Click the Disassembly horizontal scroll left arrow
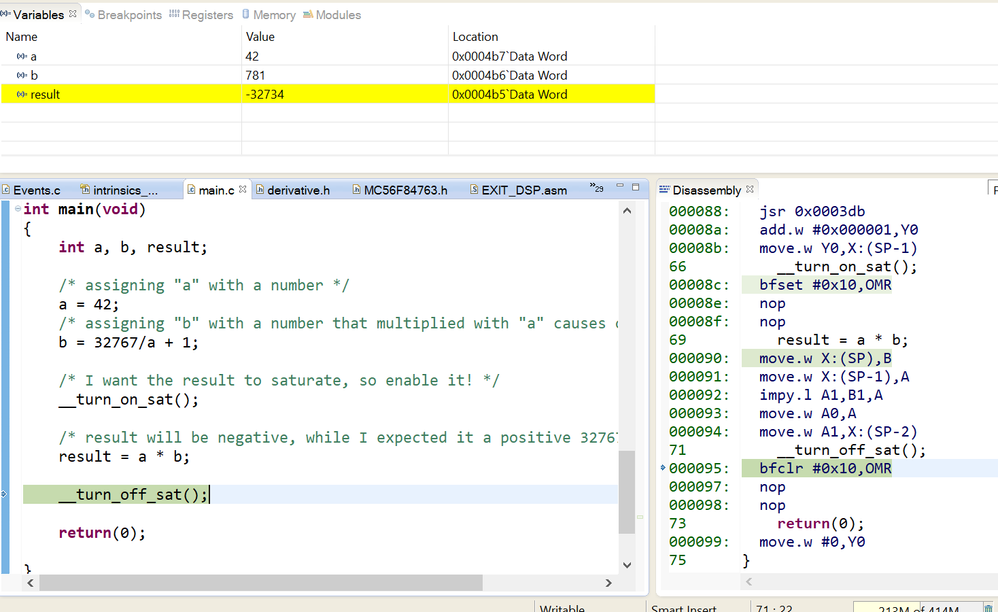Viewport: 998px width, 612px height. click(x=749, y=581)
